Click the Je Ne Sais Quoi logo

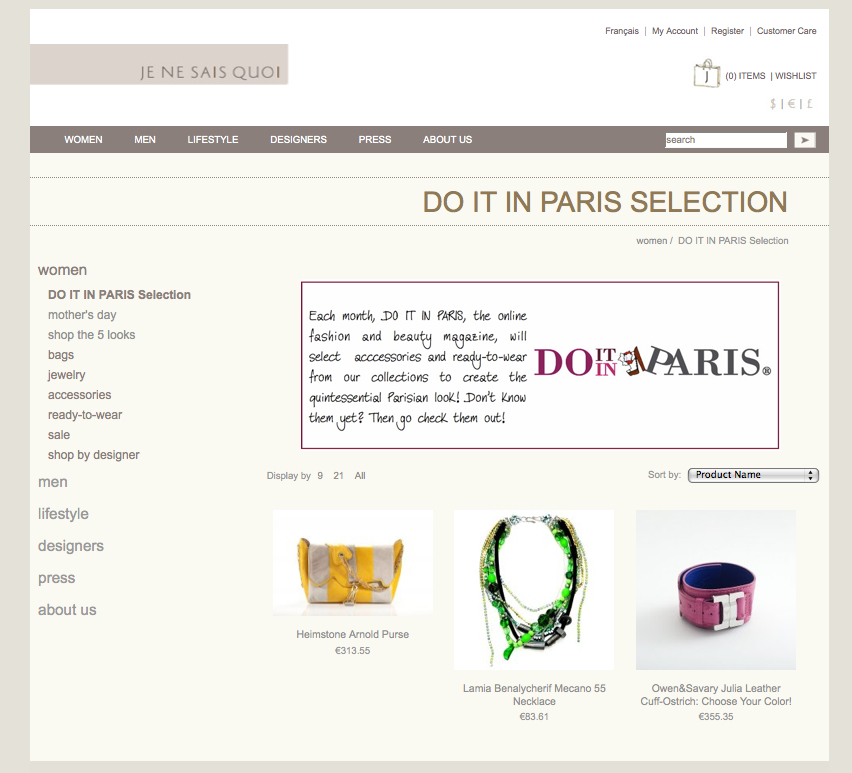coord(159,65)
